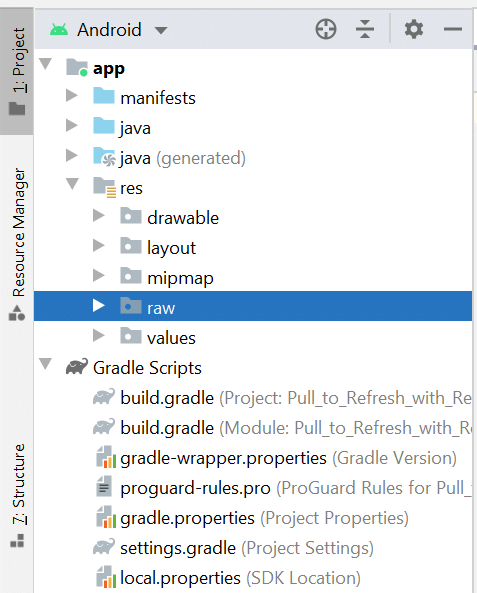This screenshot has height=593, width=477.
Task: Expand the drawable folder
Action: [99, 215]
